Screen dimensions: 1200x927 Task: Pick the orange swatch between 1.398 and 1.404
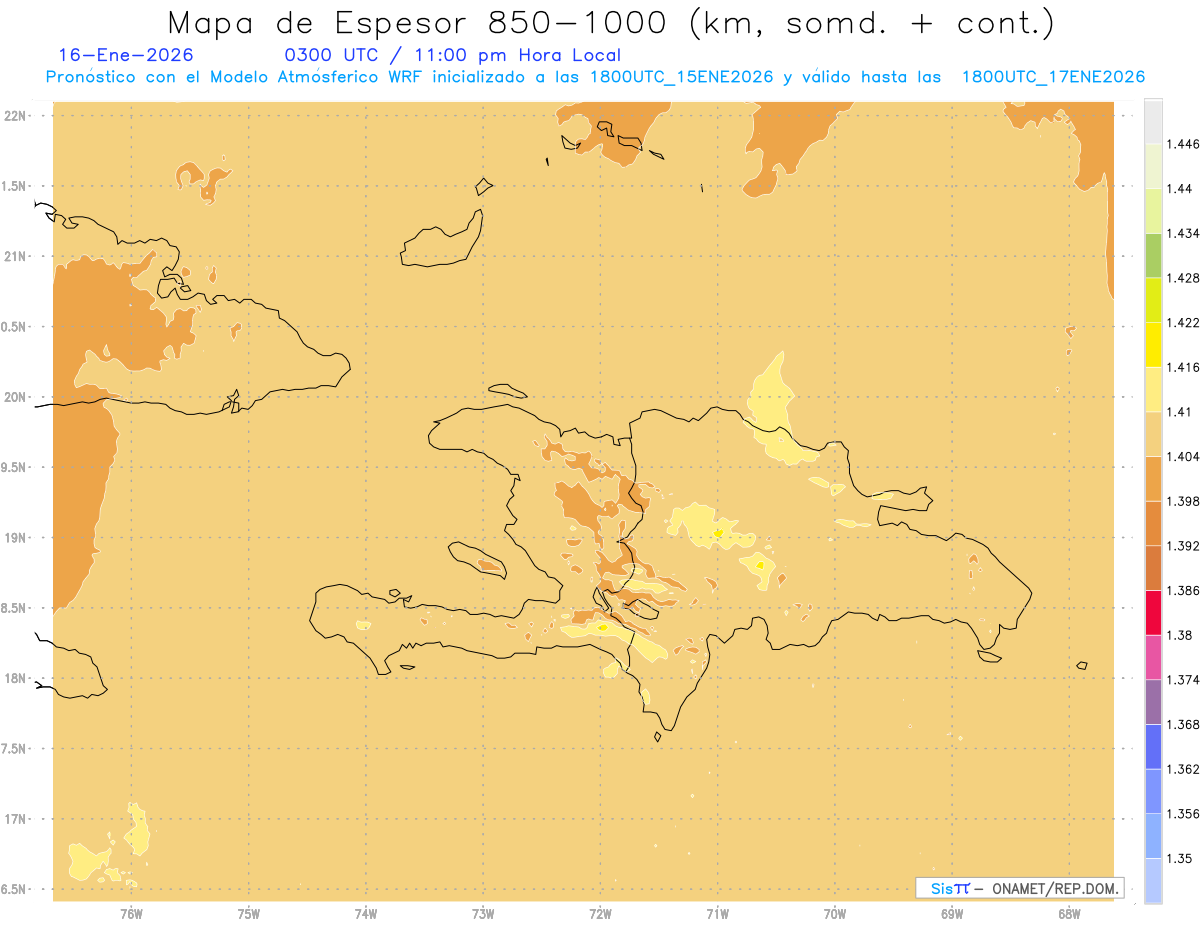(1153, 478)
